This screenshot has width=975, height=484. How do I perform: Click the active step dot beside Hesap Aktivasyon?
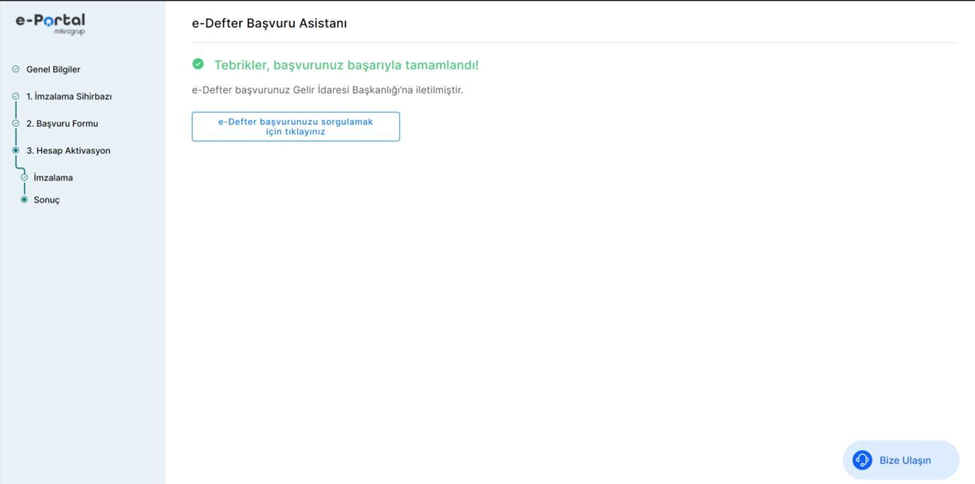click(15, 151)
